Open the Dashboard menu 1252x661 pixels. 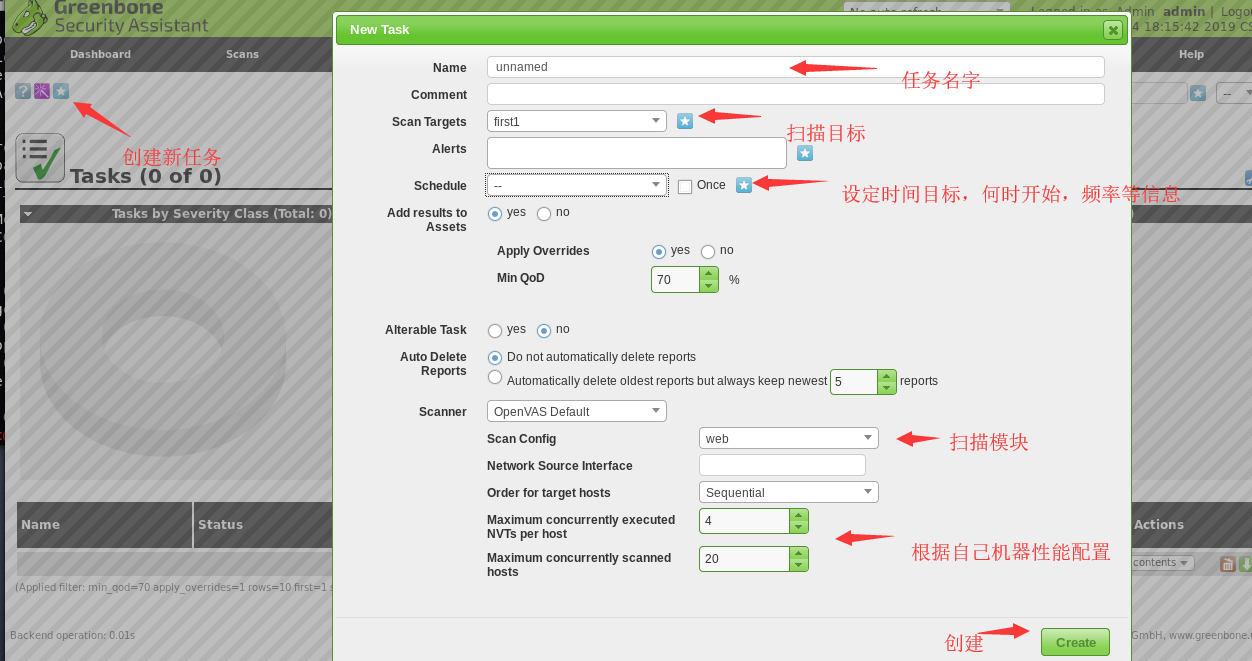pos(100,54)
